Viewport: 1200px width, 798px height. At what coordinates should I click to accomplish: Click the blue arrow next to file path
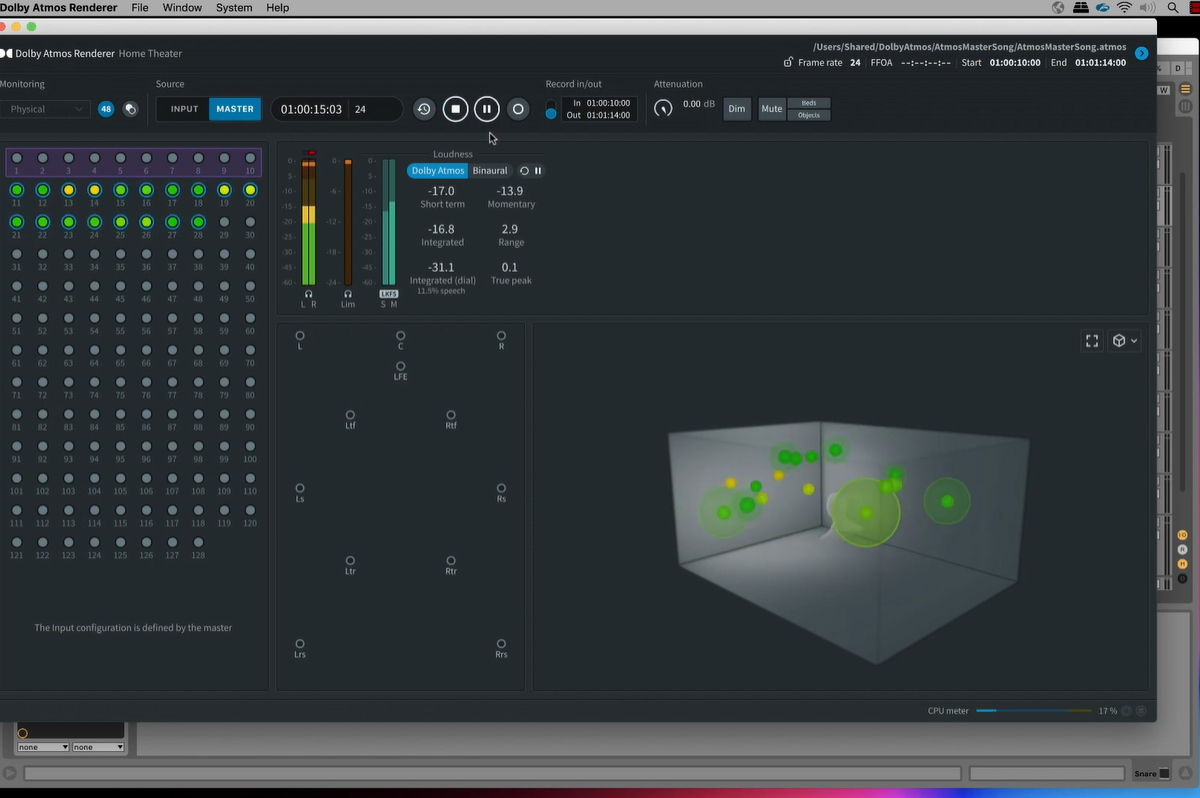(x=1141, y=52)
